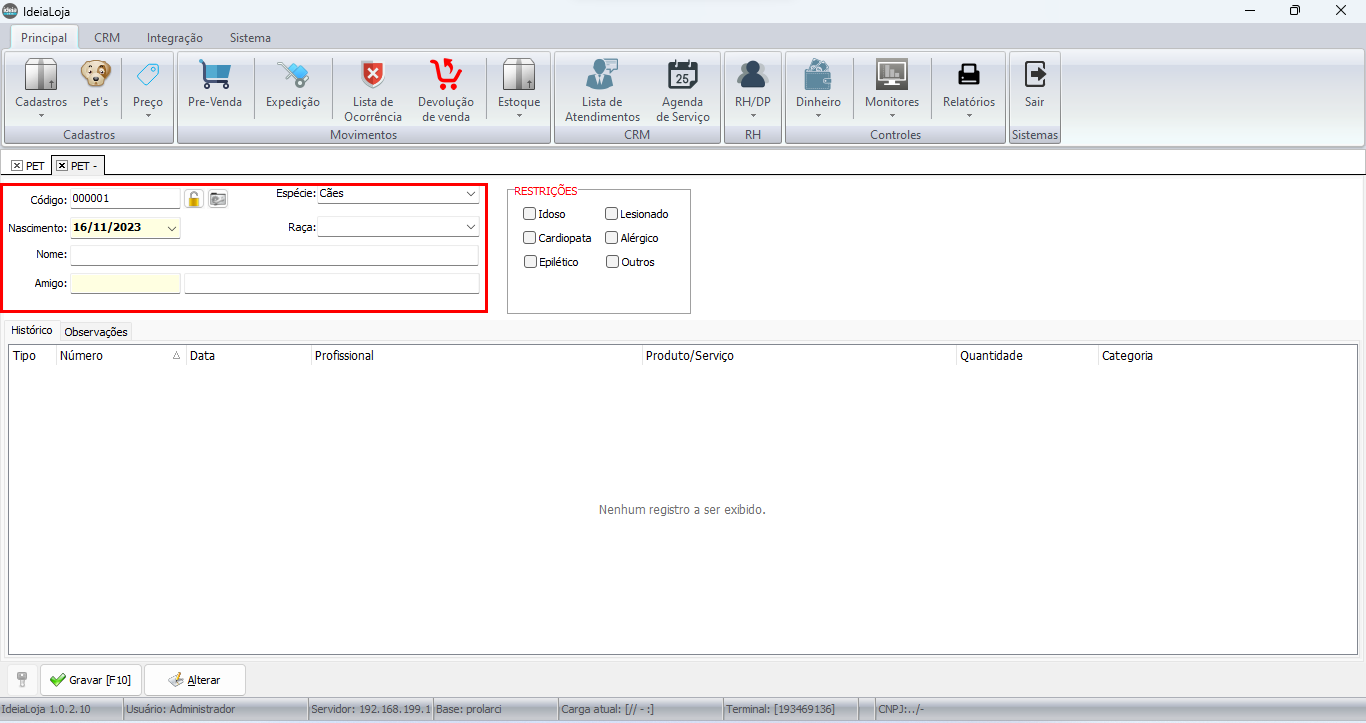Enable the Cardiopata checkbox

coord(530,238)
